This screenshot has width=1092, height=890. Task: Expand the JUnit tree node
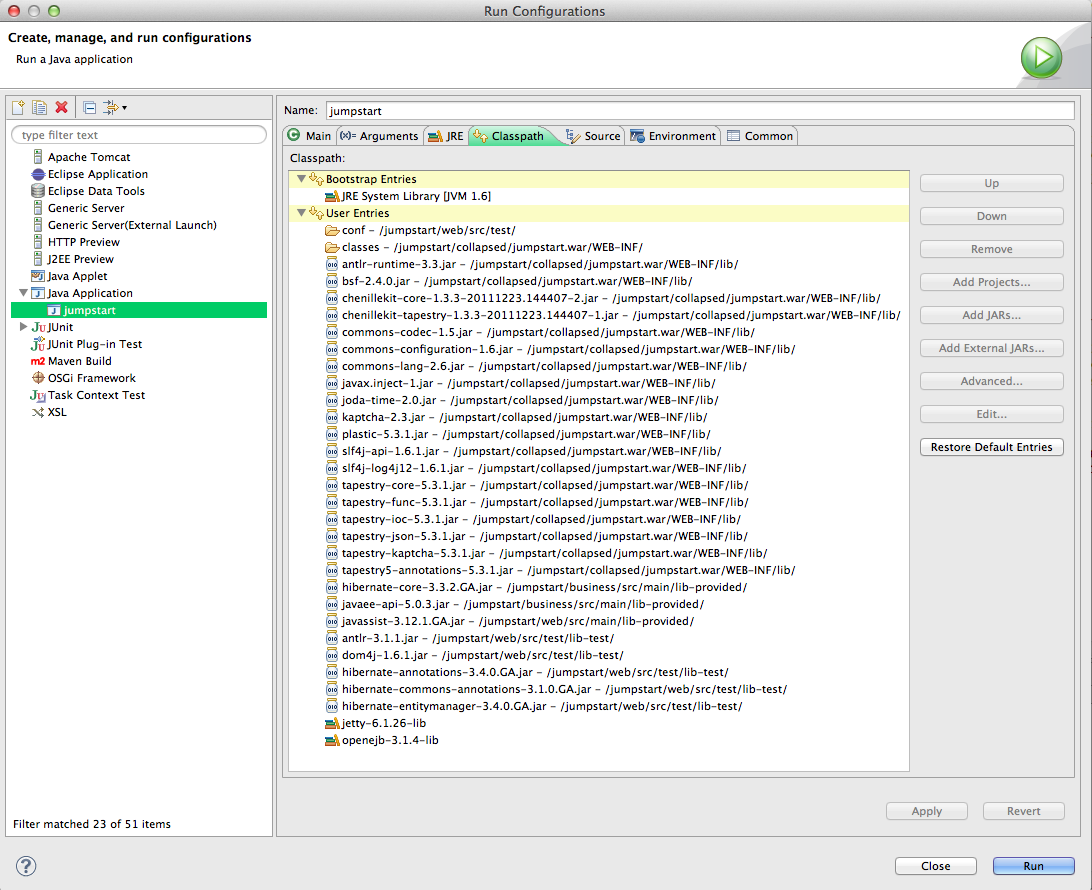[23, 327]
